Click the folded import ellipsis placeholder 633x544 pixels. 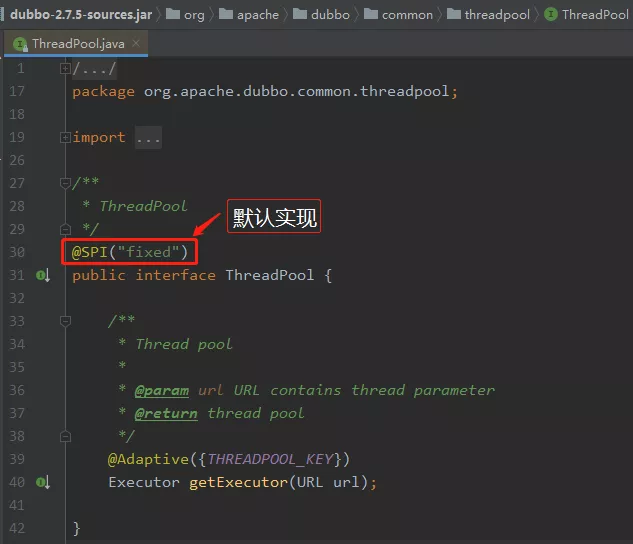coord(148,138)
